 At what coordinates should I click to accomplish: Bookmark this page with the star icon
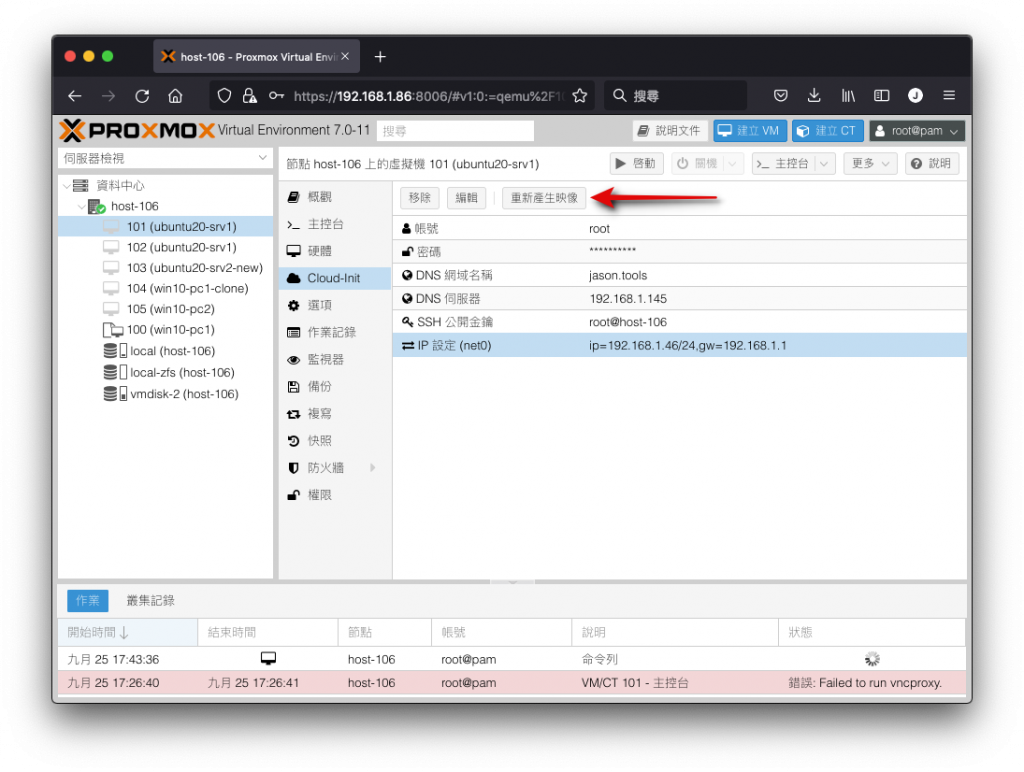coord(579,96)
